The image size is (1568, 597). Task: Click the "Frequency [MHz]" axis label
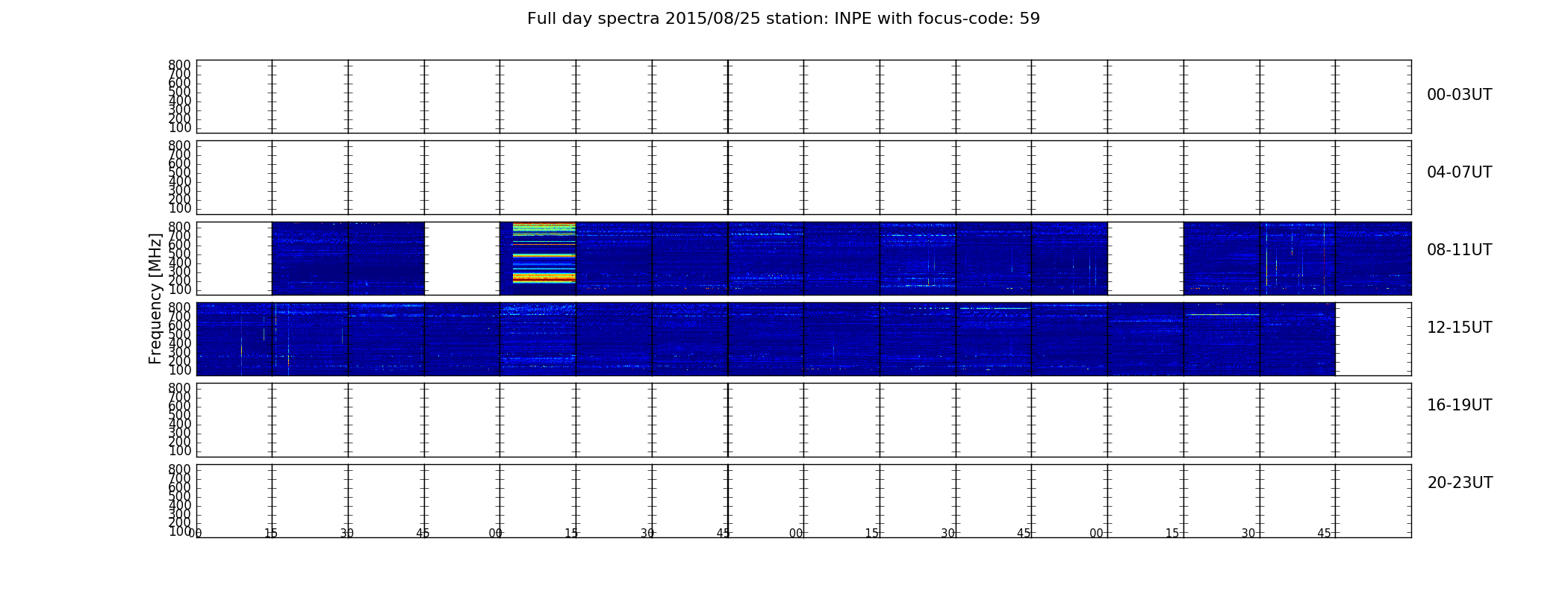[155, 298]
